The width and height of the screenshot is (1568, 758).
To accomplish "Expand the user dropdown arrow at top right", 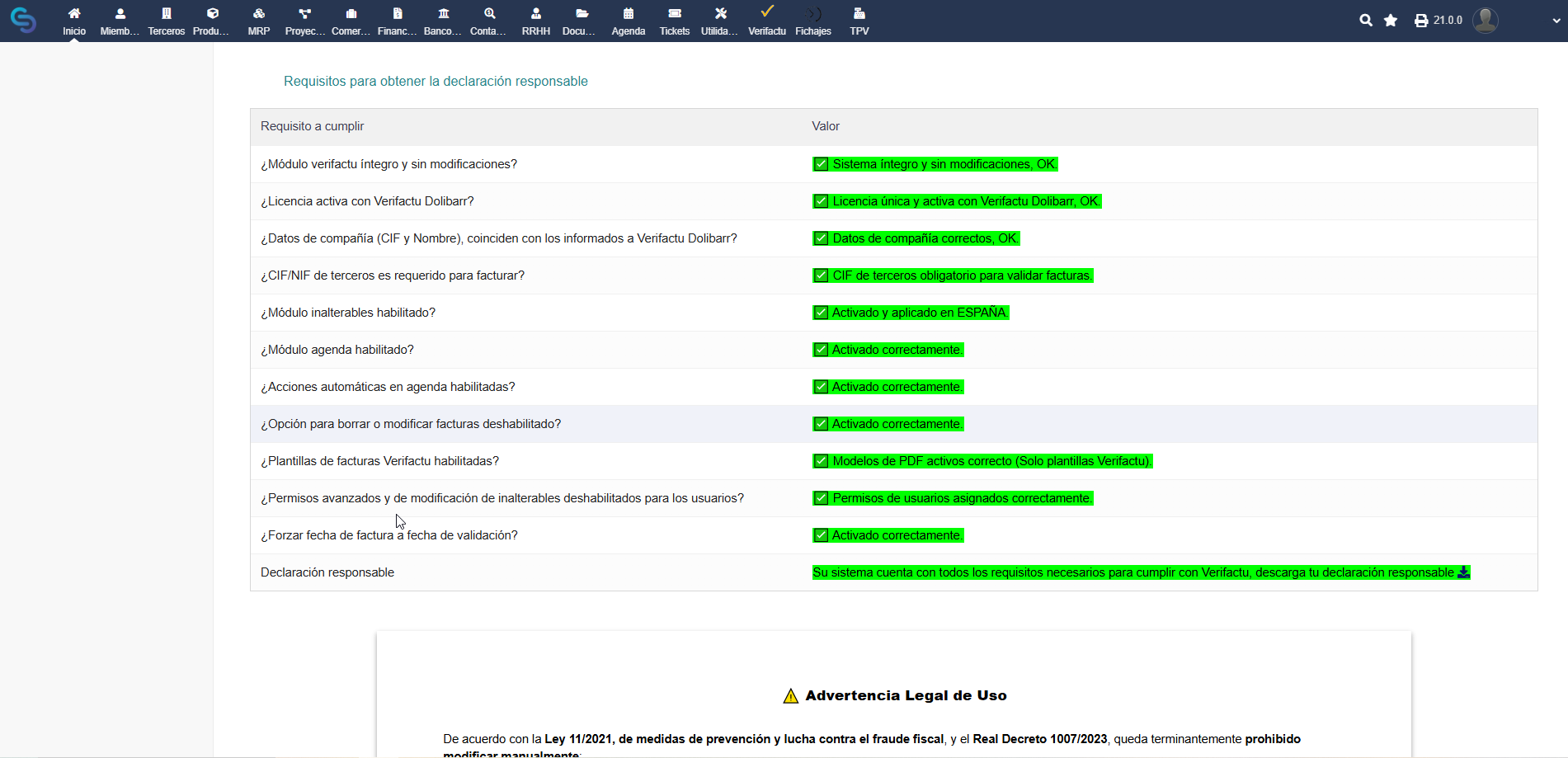I will click(1556, 21).
